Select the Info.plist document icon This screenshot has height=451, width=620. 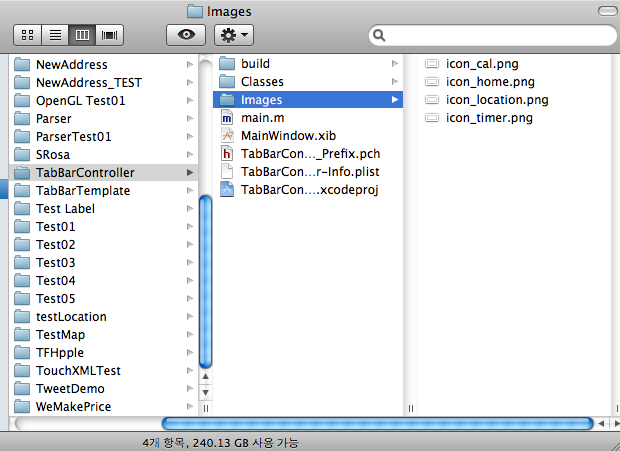[x=227, y=172]
